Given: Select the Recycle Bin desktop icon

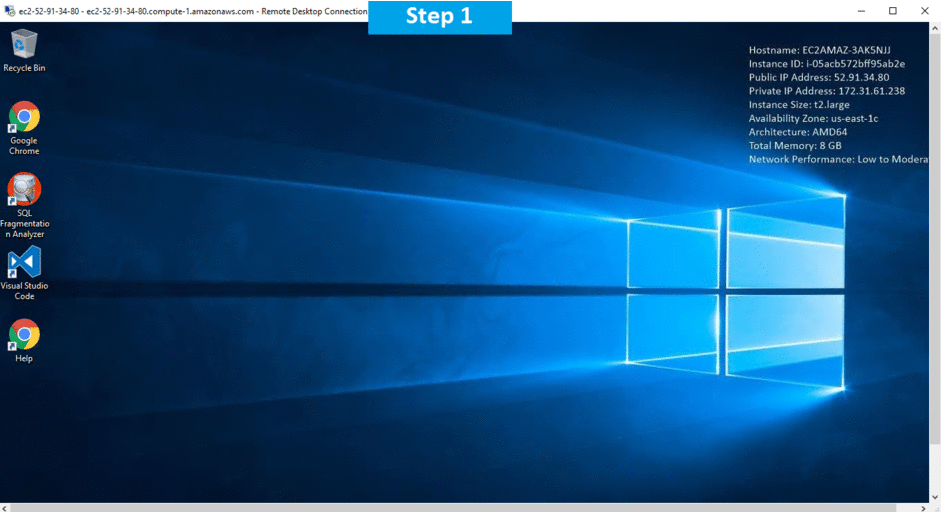Looking at the screenshot, I should 24,46.
